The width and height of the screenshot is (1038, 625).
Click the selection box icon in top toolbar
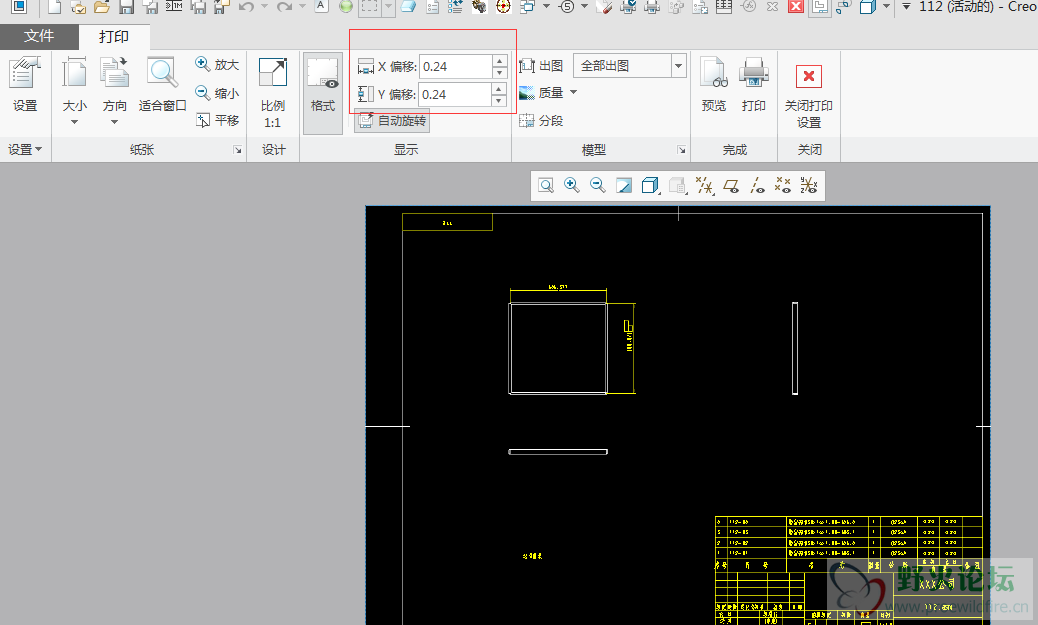point(369,7)
